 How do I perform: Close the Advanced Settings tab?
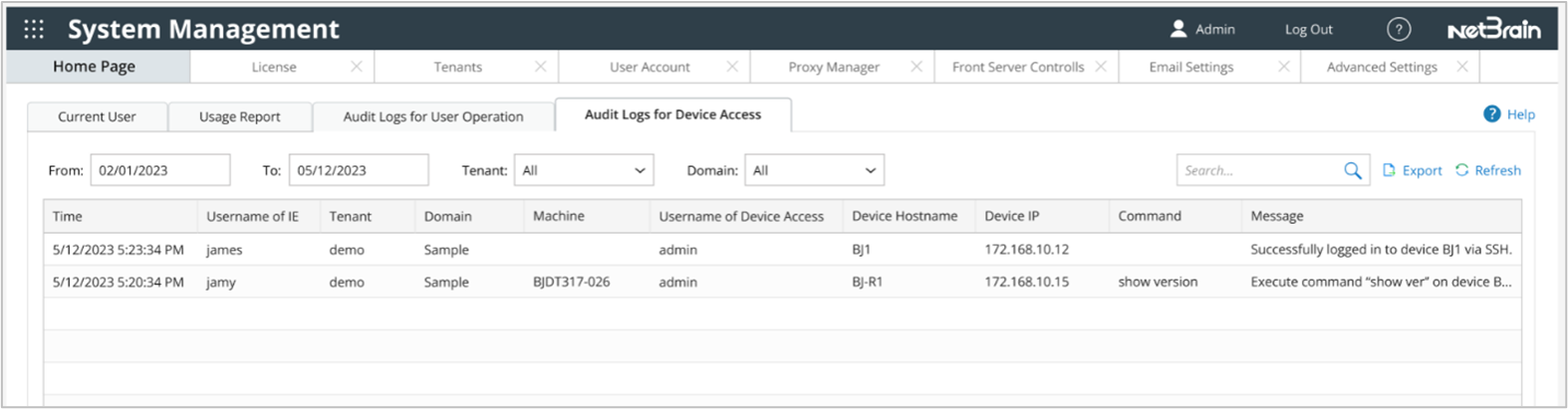pyautogui.click(x=1461, y=67)
